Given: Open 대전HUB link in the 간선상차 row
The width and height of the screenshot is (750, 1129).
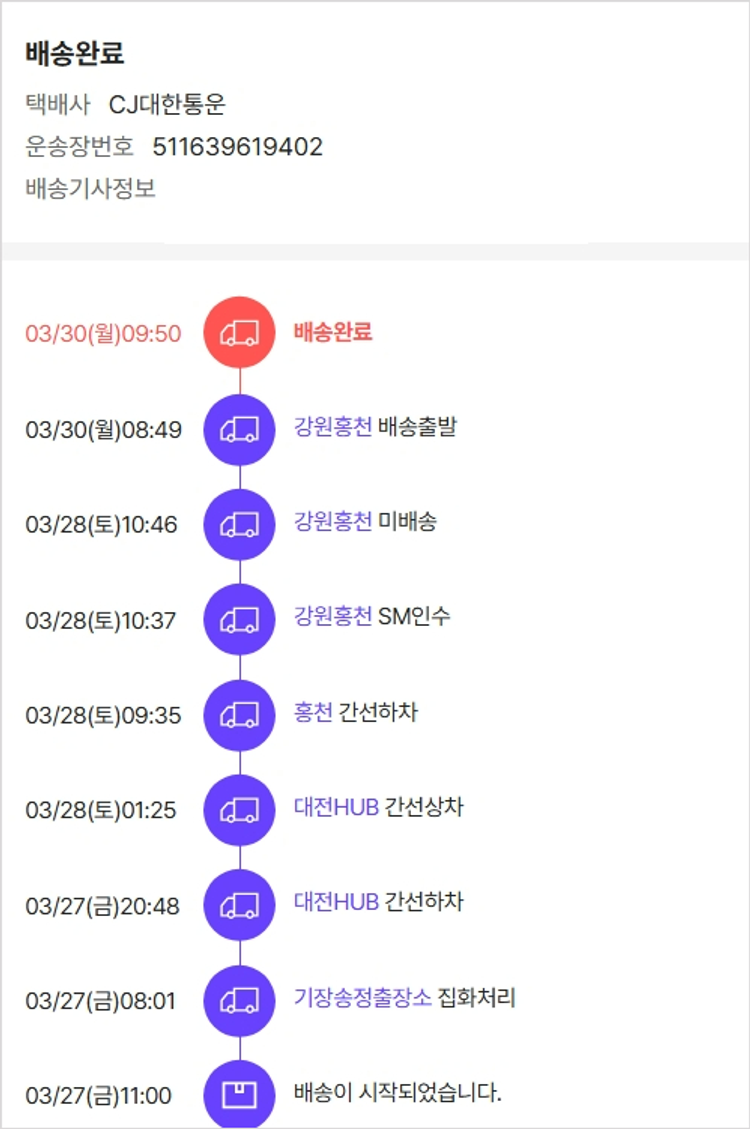Looking at the screenshot, I should point(336,807).
